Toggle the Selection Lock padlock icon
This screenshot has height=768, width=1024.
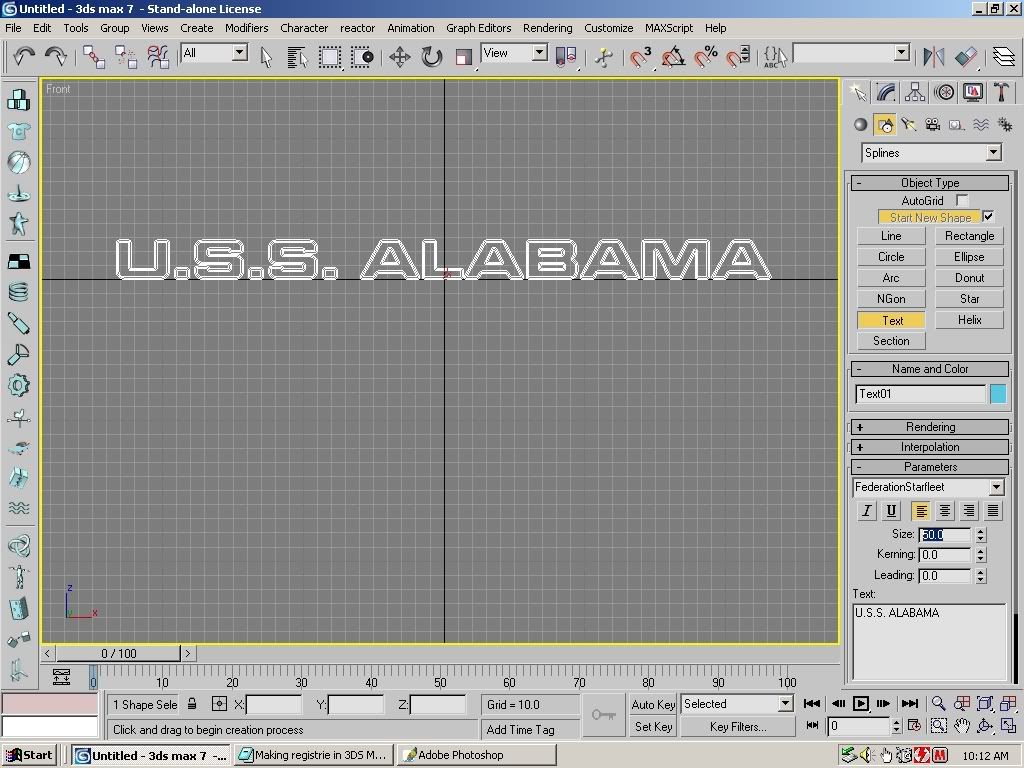click(192, 704)
